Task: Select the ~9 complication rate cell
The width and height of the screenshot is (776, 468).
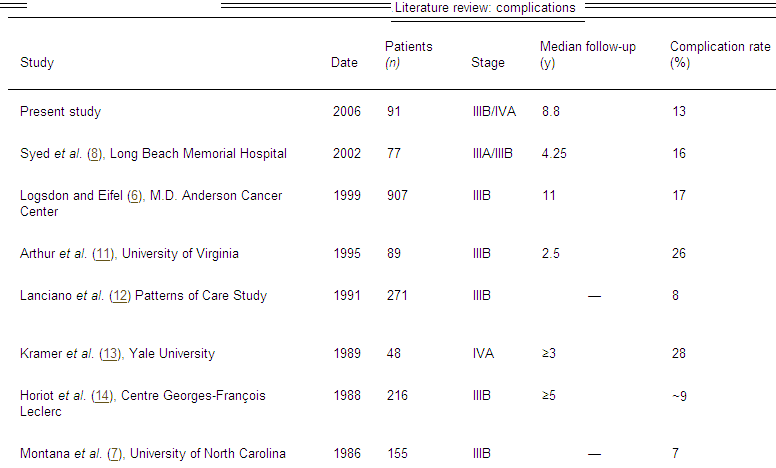Action: (x=679, y=396)
